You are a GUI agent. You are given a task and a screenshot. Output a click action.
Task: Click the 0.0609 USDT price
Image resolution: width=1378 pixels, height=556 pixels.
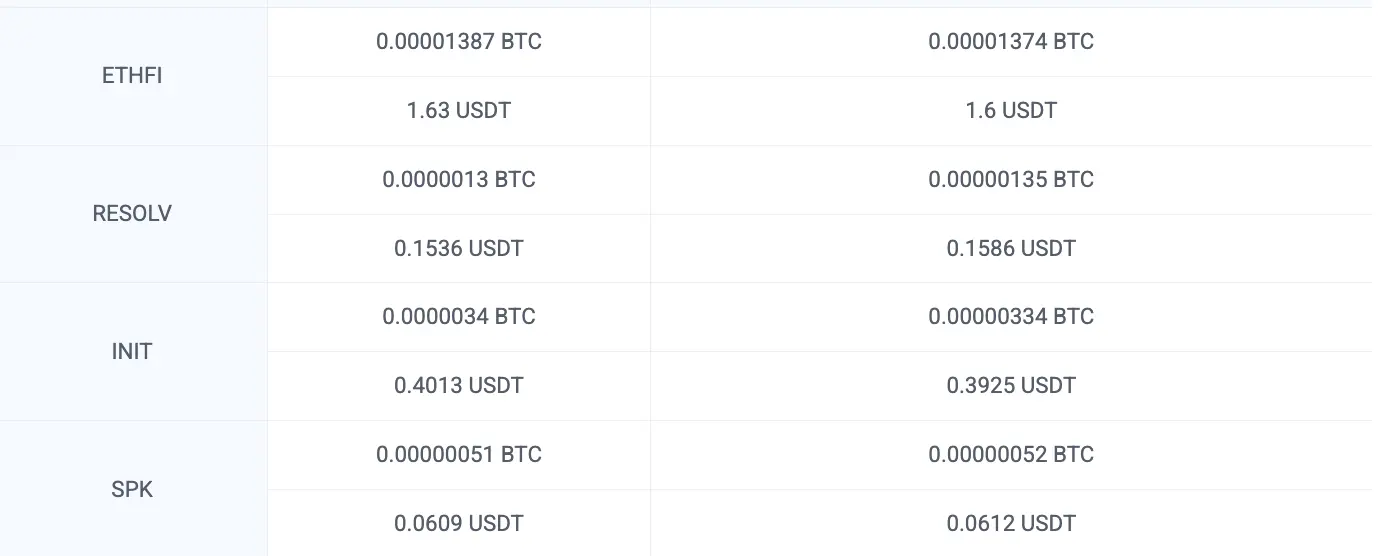459,523
